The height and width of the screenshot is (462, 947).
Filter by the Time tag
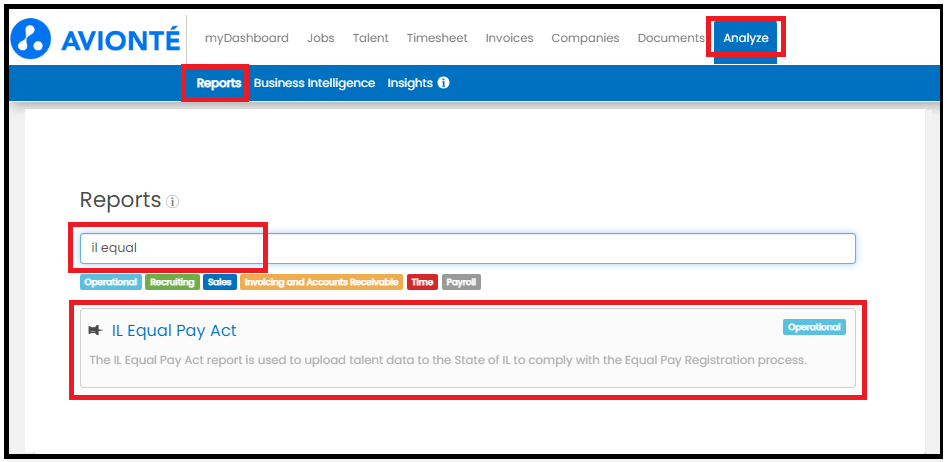point(423,282)
